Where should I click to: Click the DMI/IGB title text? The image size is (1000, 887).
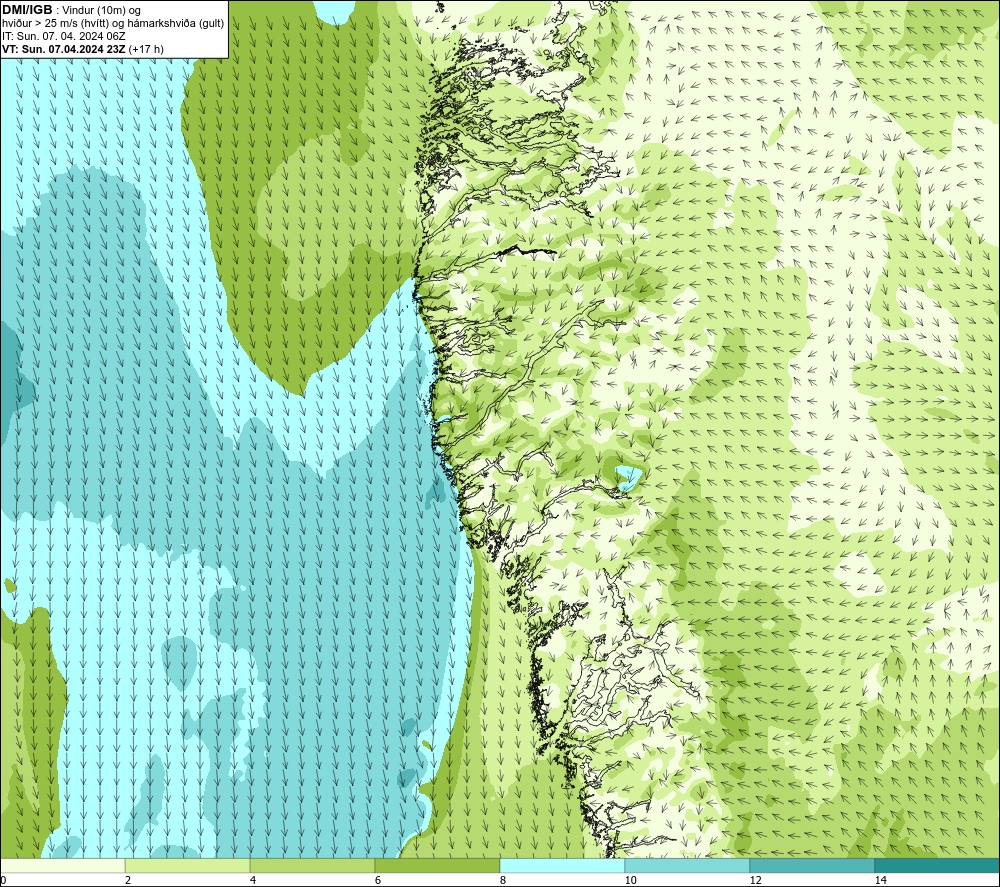point(27,10)
